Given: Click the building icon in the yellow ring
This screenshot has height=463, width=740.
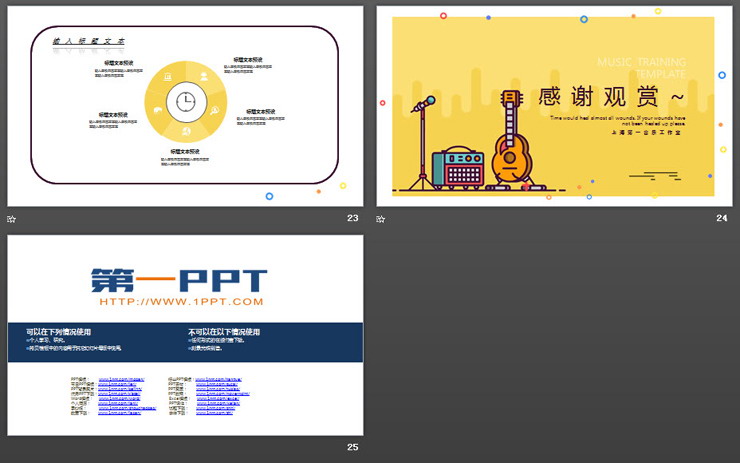Looking at the screenshot, I should pos(166,77).
